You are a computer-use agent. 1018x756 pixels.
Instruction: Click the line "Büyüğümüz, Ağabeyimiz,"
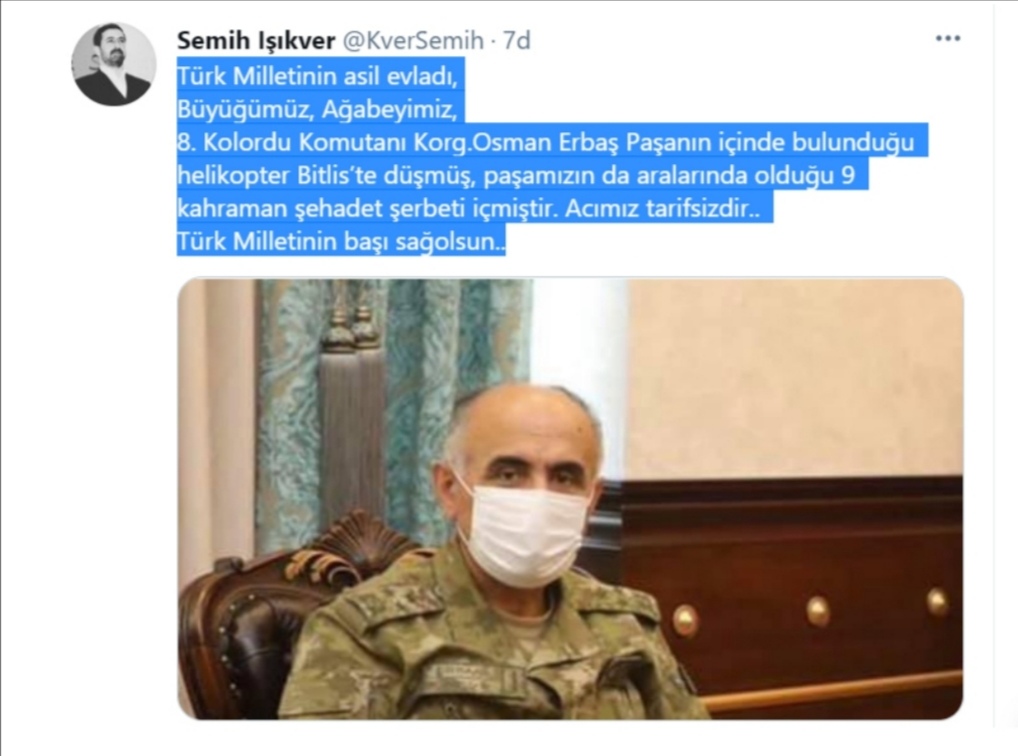click(x=317, y=110)
